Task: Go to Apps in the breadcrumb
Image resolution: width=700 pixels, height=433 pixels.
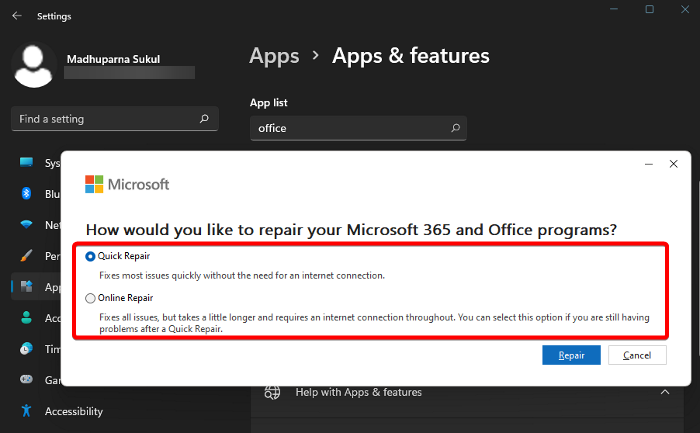Action: [274, 56]
